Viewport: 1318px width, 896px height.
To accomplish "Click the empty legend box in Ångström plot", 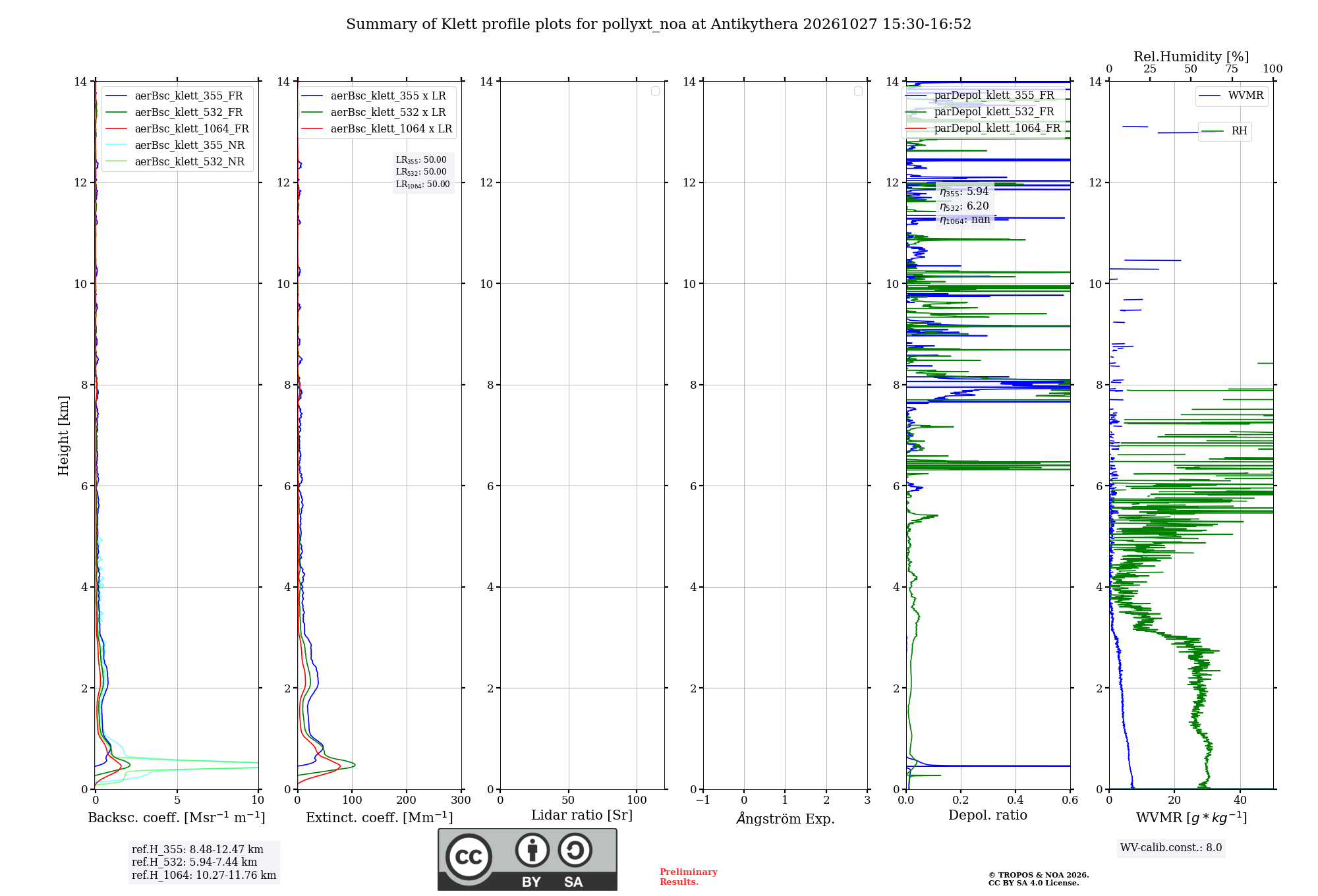I will point(858,91).
